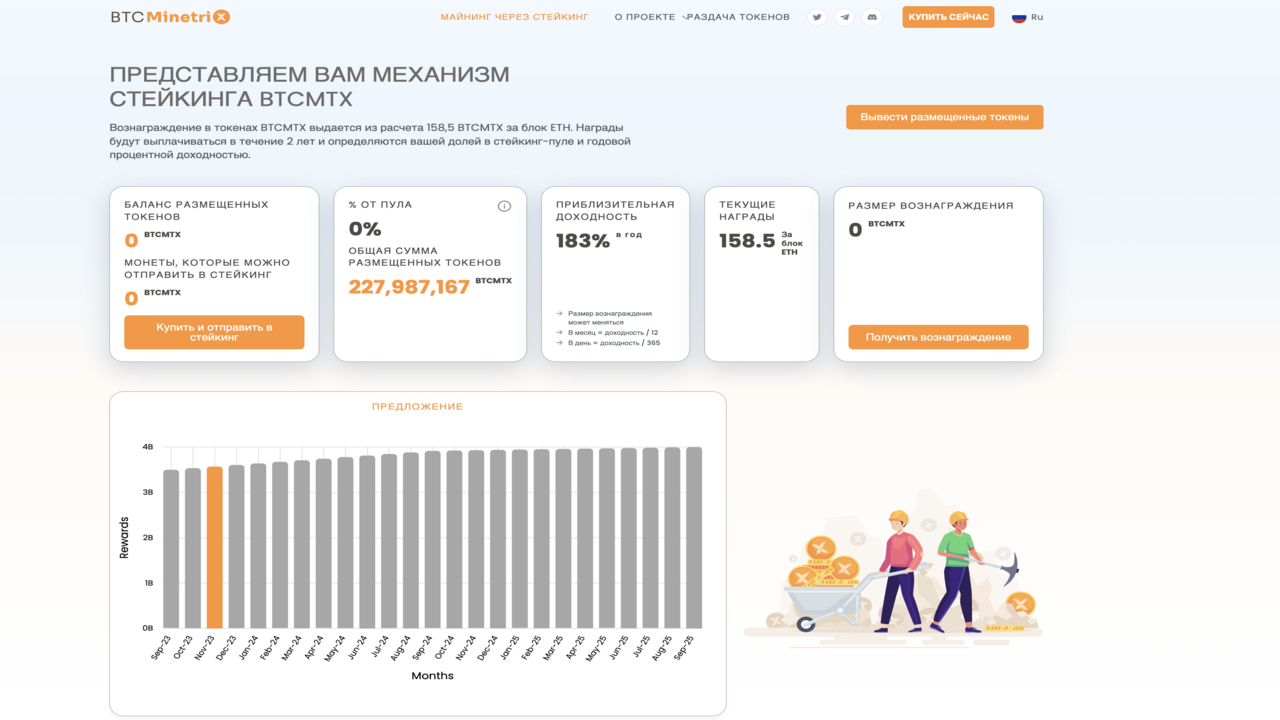This screenshot has width=1280, height=720.
Task: Select the Jun-24 bar in chart
Action: click(367, 542)
